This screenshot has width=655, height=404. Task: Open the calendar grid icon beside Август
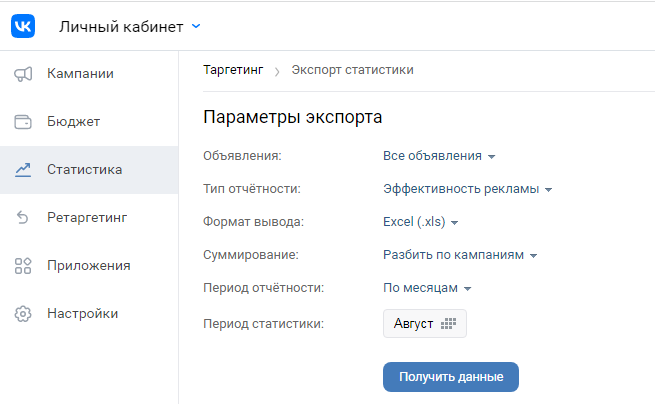point(448,323)
